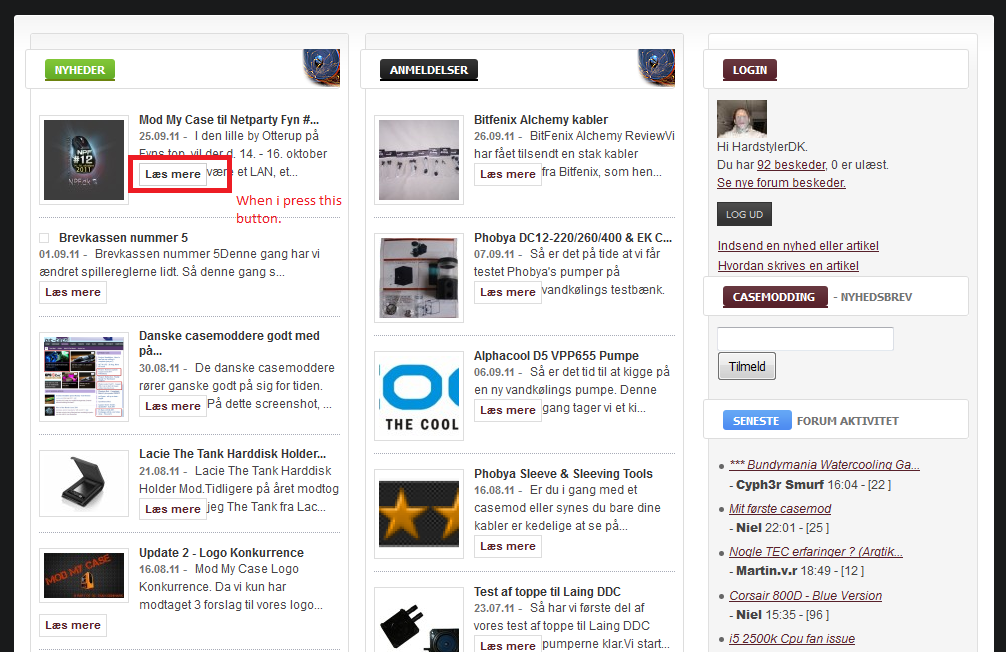Open the Phobya pump parts thumbnail
Viewport: 1006px width, 652px height.
[x=419, y=278]
